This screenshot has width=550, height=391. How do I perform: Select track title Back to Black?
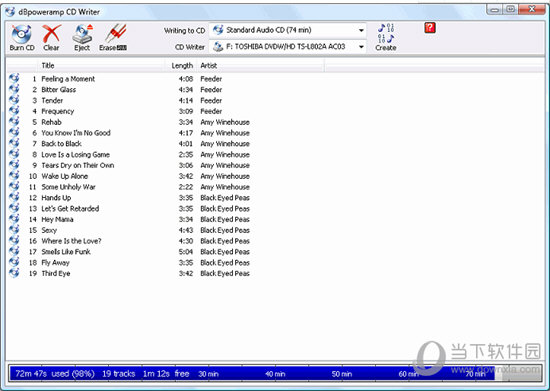pos(61,144)
